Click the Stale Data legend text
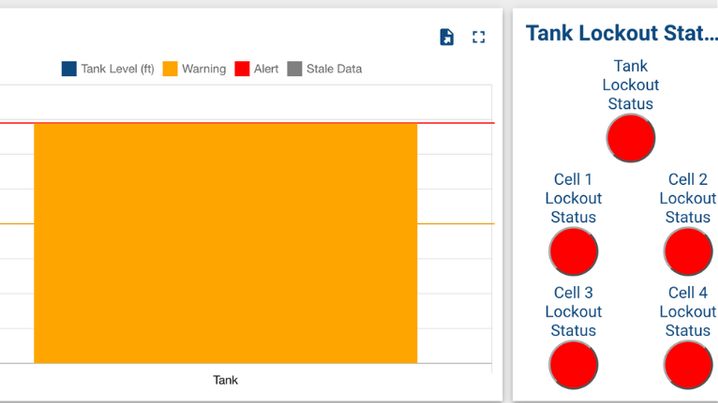718x403 pixels. [334, 69]
